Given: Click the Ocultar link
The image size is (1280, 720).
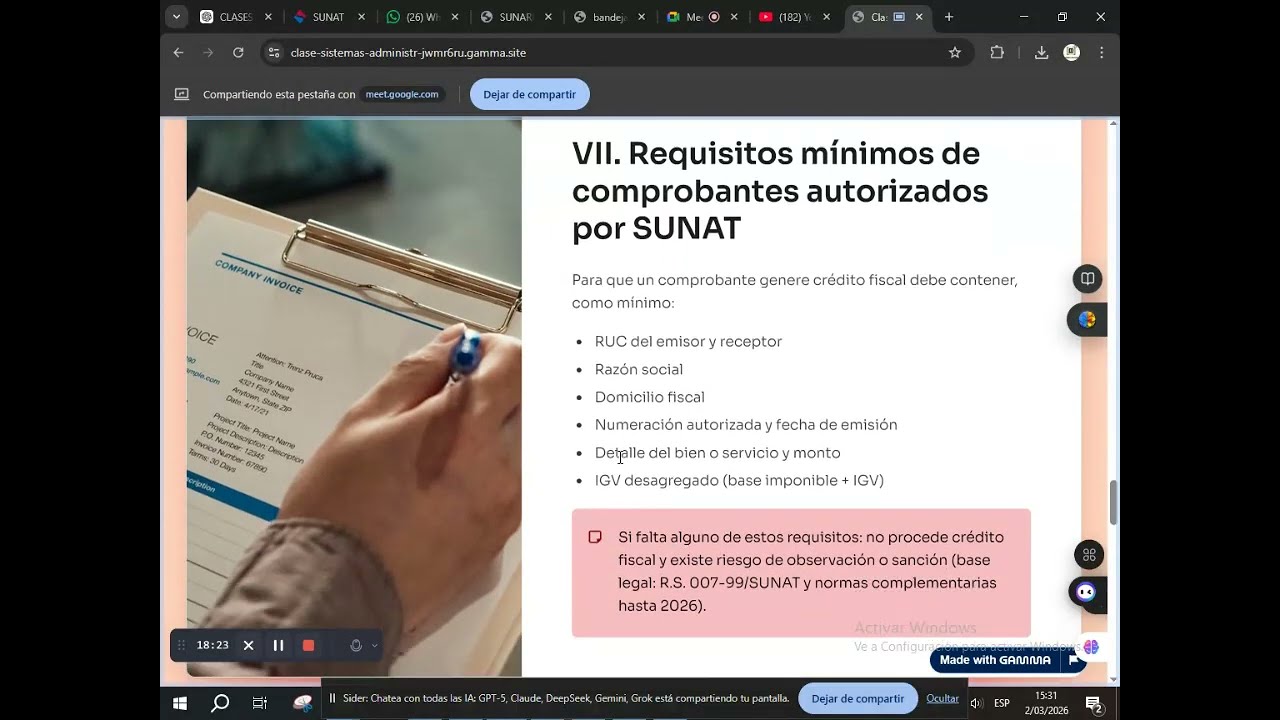Looking at the screenshot, I should [942, 698].
